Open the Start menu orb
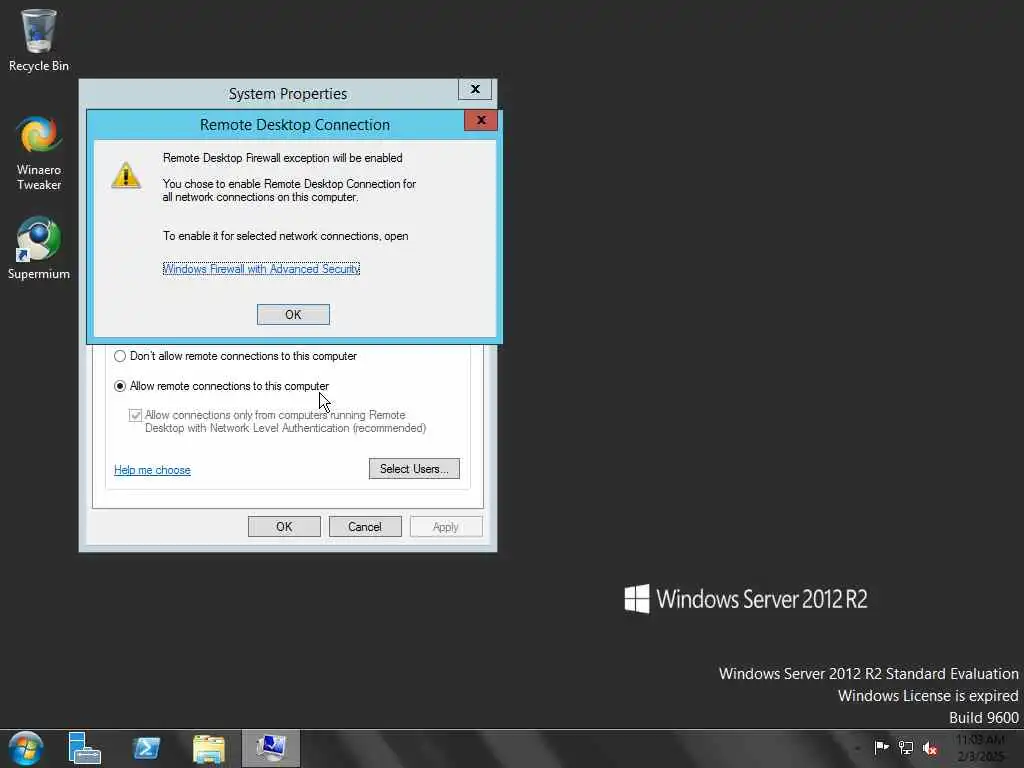This screenshot has width=1024, height=768. (26, 748)
